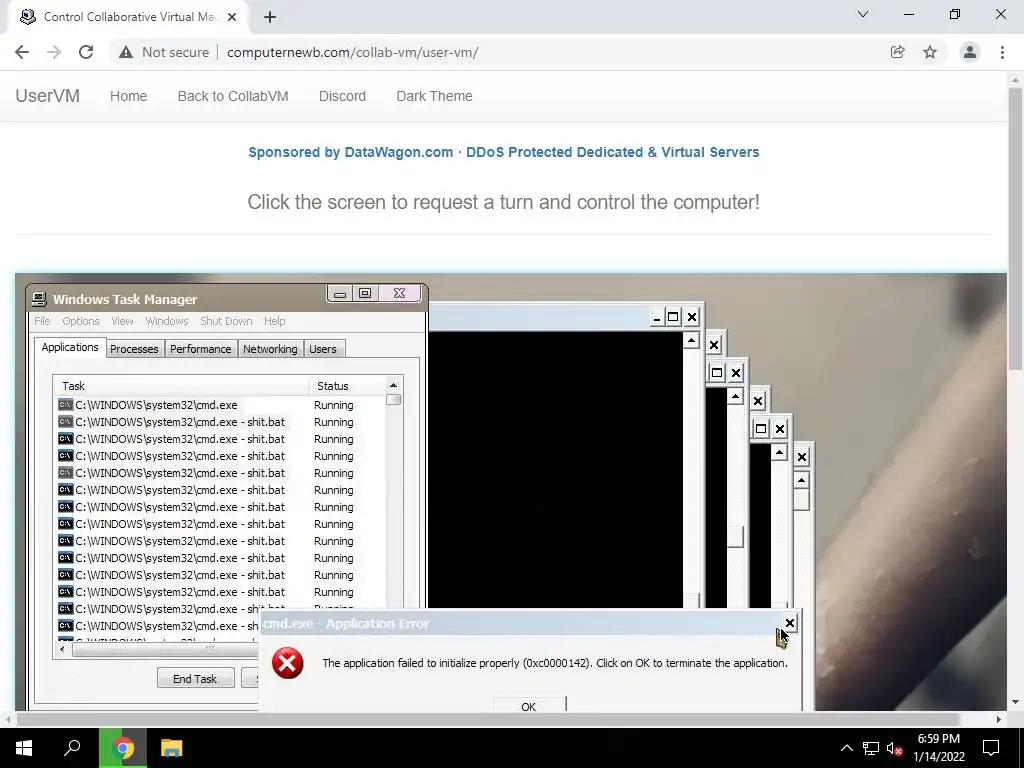This screenshot has height=768, width=1024.
Task: Switch to Dark Theme
Action: 434,96
